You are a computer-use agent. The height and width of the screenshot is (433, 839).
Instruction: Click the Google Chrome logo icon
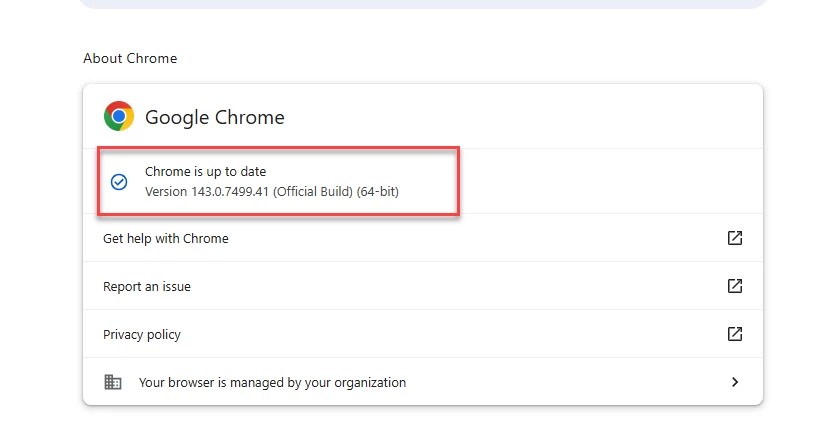[x=119, y=117]
